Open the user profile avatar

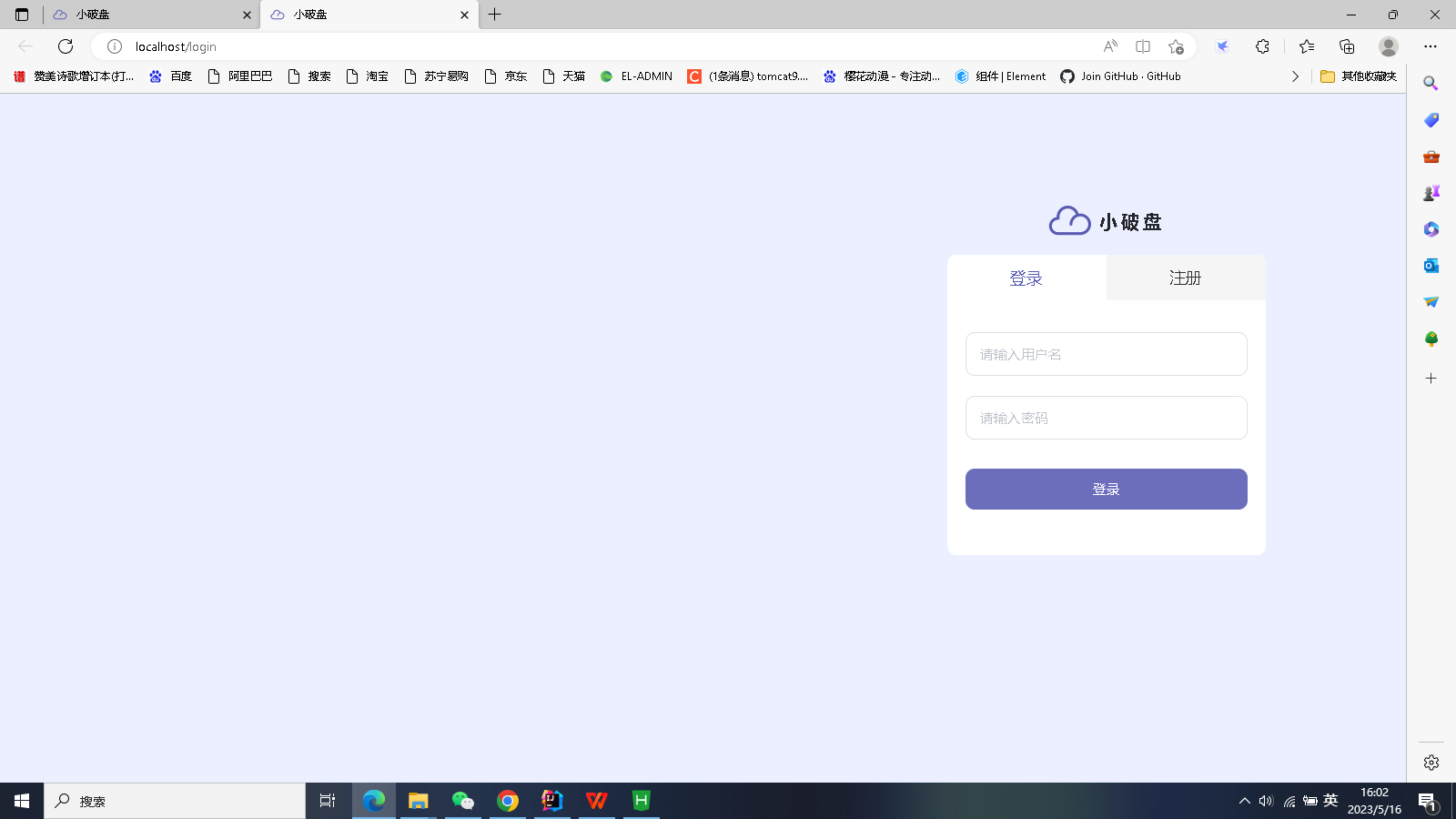pyautogui.click(x=1389, y=46)
